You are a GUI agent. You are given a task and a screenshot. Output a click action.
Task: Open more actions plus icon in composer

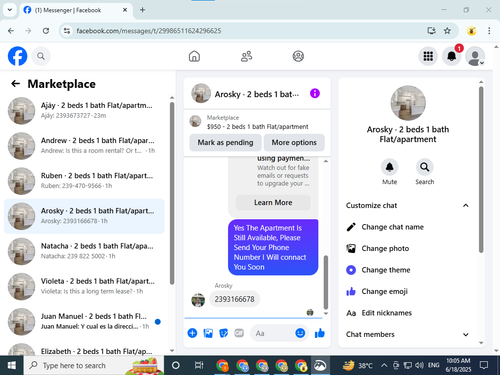(192, 333)
